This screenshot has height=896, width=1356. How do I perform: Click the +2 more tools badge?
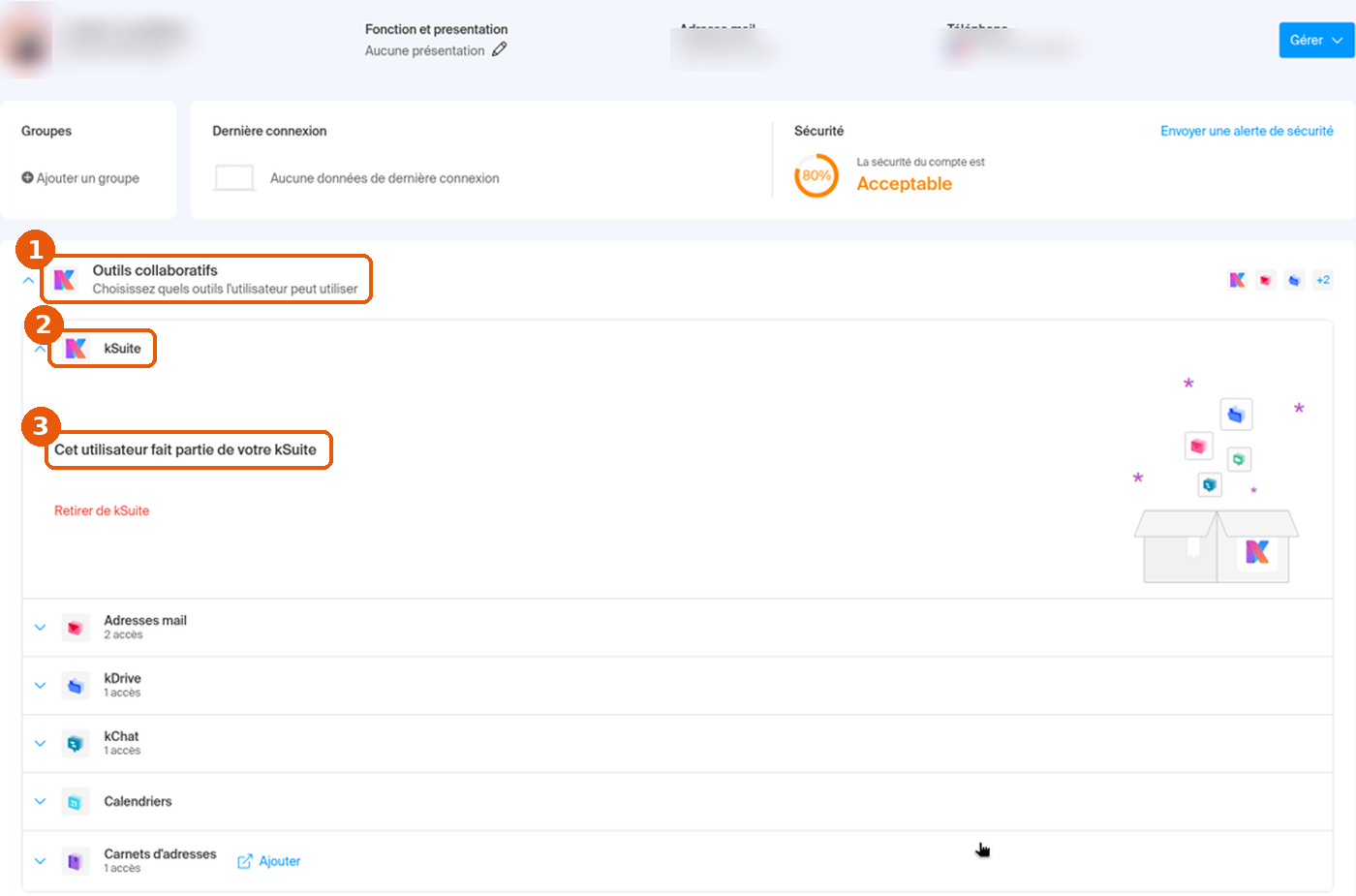coord(1323,280)
